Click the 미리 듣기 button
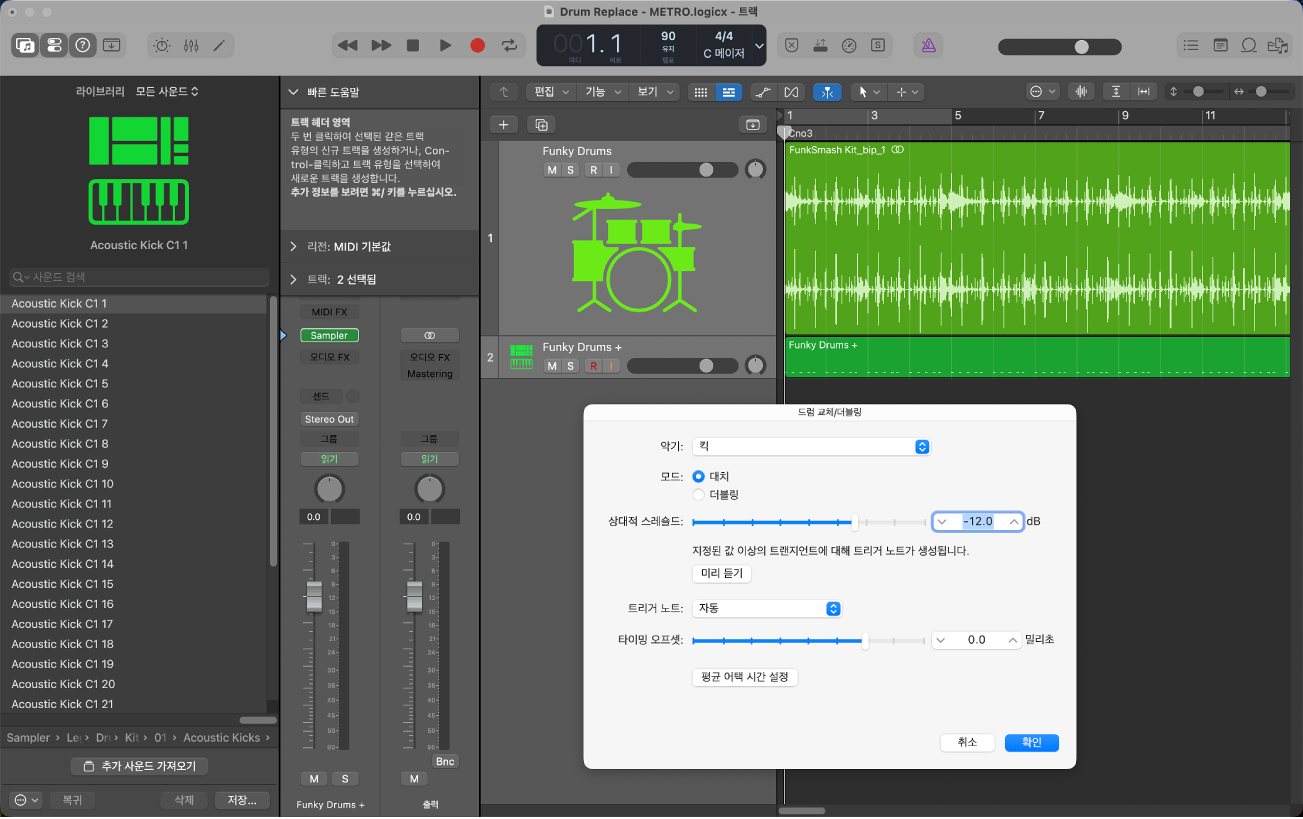Viewport: 1303px width, 819px height. tap(721, 573)
